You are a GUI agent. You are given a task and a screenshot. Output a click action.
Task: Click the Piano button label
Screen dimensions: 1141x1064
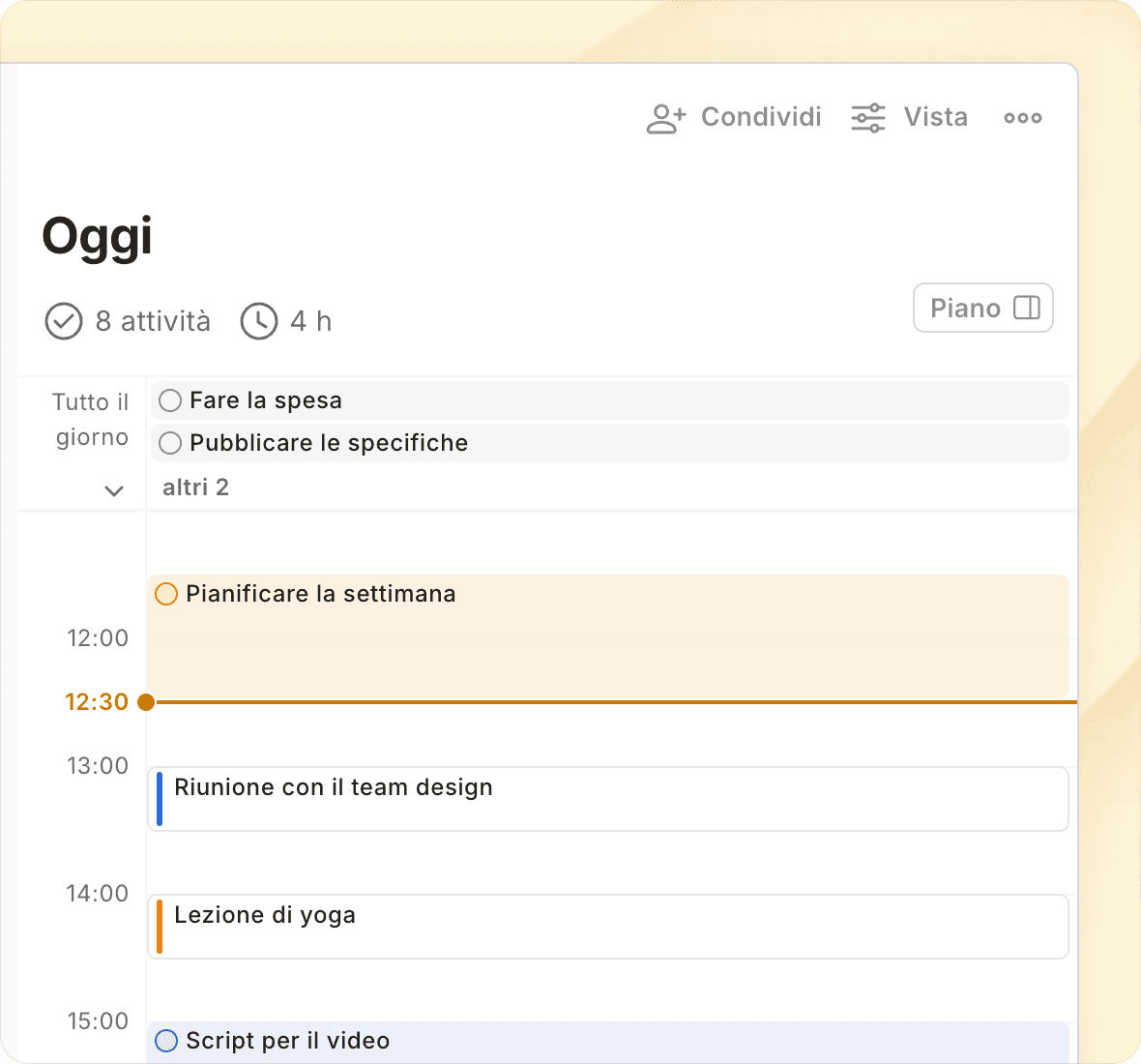point(965,308)
